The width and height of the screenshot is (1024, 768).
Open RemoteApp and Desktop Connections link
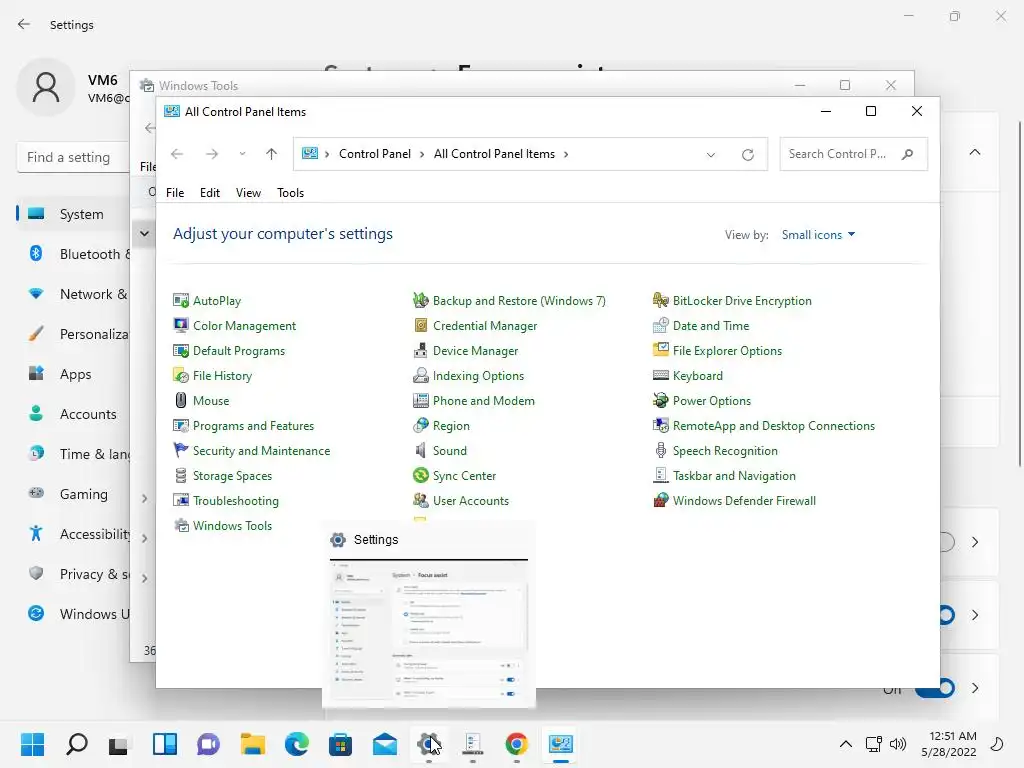point(774,426)
